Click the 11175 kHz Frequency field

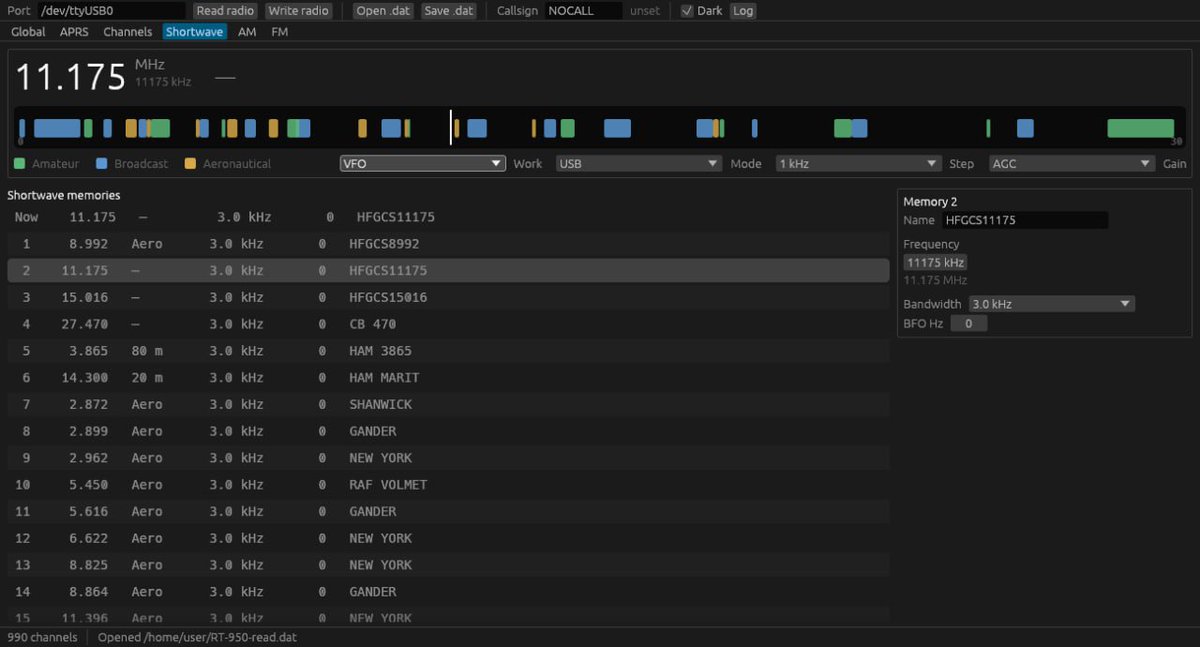click(x=935, y=262)
